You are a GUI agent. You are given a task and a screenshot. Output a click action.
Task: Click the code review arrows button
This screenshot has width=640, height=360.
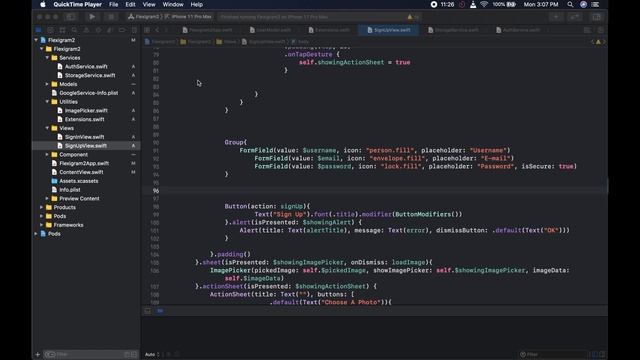point(574,17)
